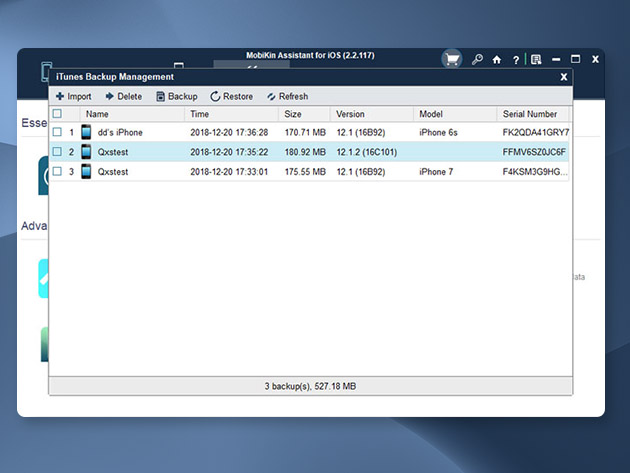Sort by the Time column header
This screenshot has width=630, height=473.
coord(231,114)
